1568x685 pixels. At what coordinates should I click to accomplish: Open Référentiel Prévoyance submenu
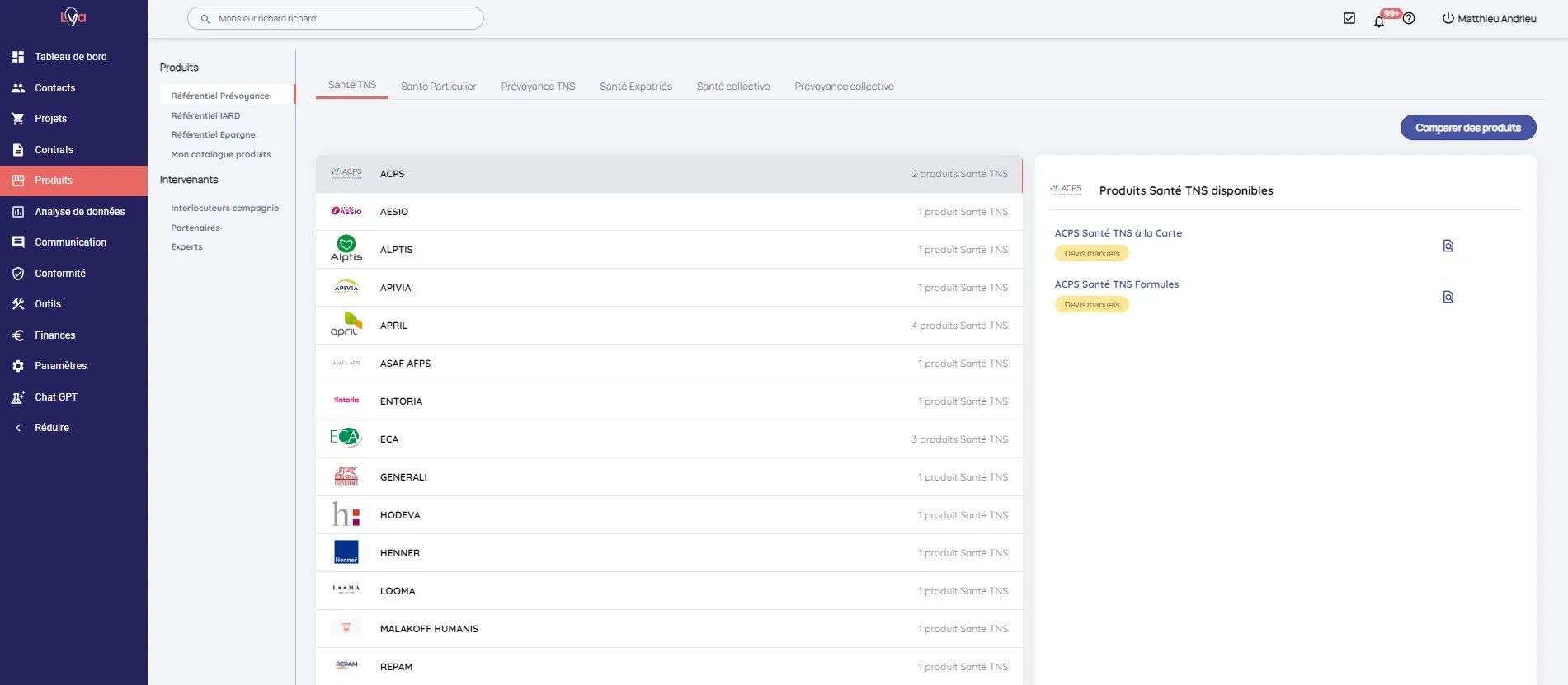[x=220, y=96]
